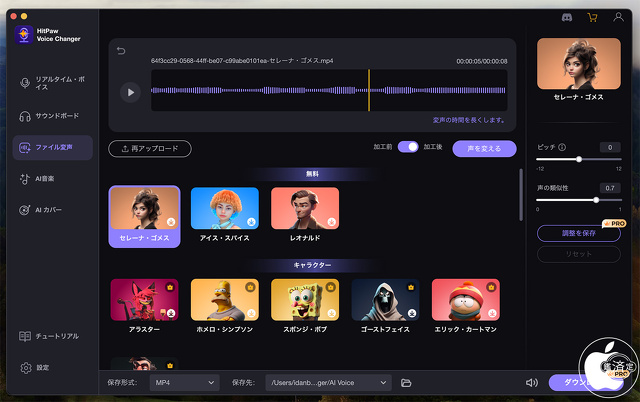This screenshot has height=402, width=640.
Task: Play the uploaded audio clip
Action: pos(130,92)
